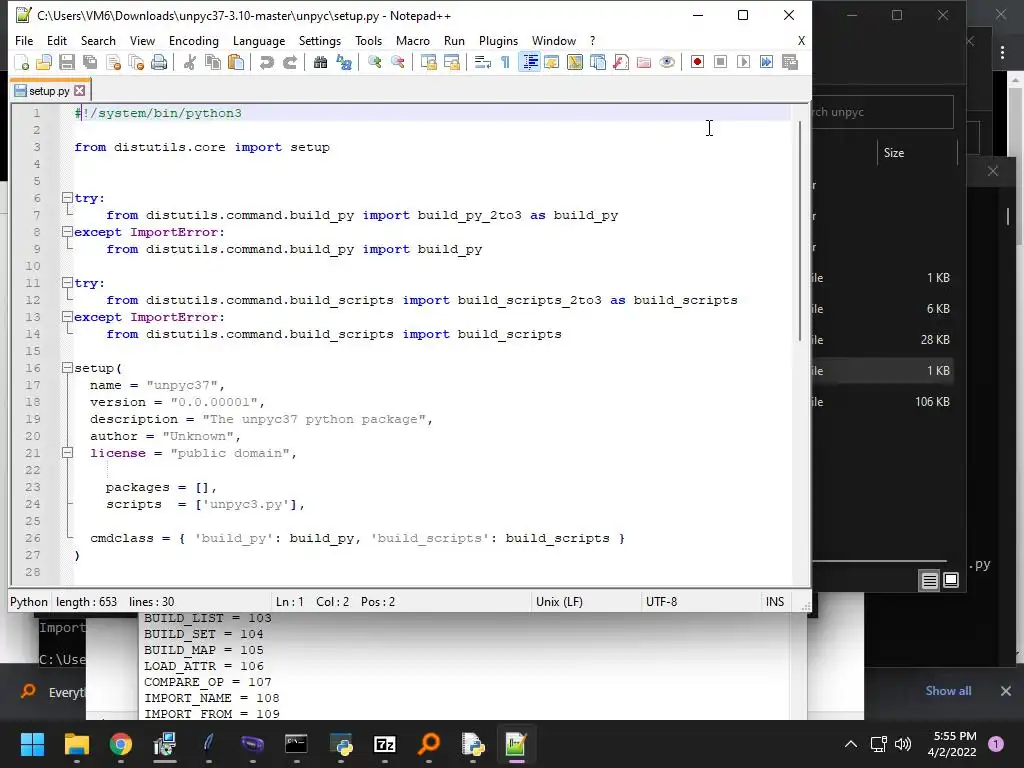Click Python language type in status bar

pos(29,601)
